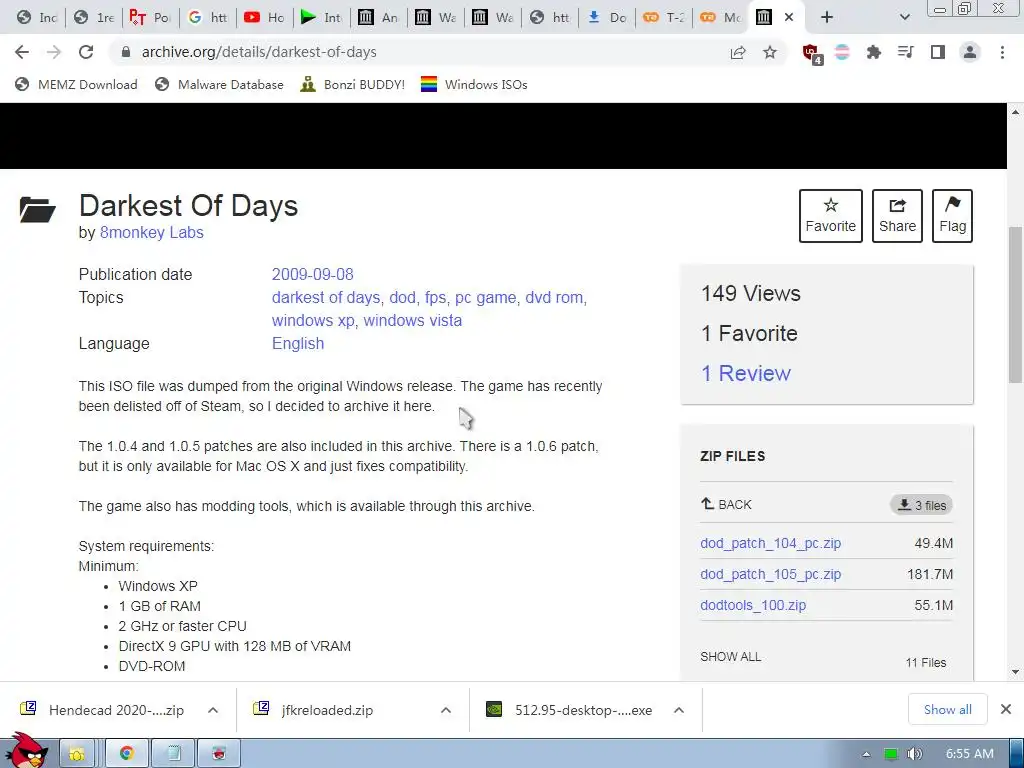Viewport: 1024px width, 768px height.
Task: Open the uBlock shield extension icon
Action: click(x=812, y=54)
